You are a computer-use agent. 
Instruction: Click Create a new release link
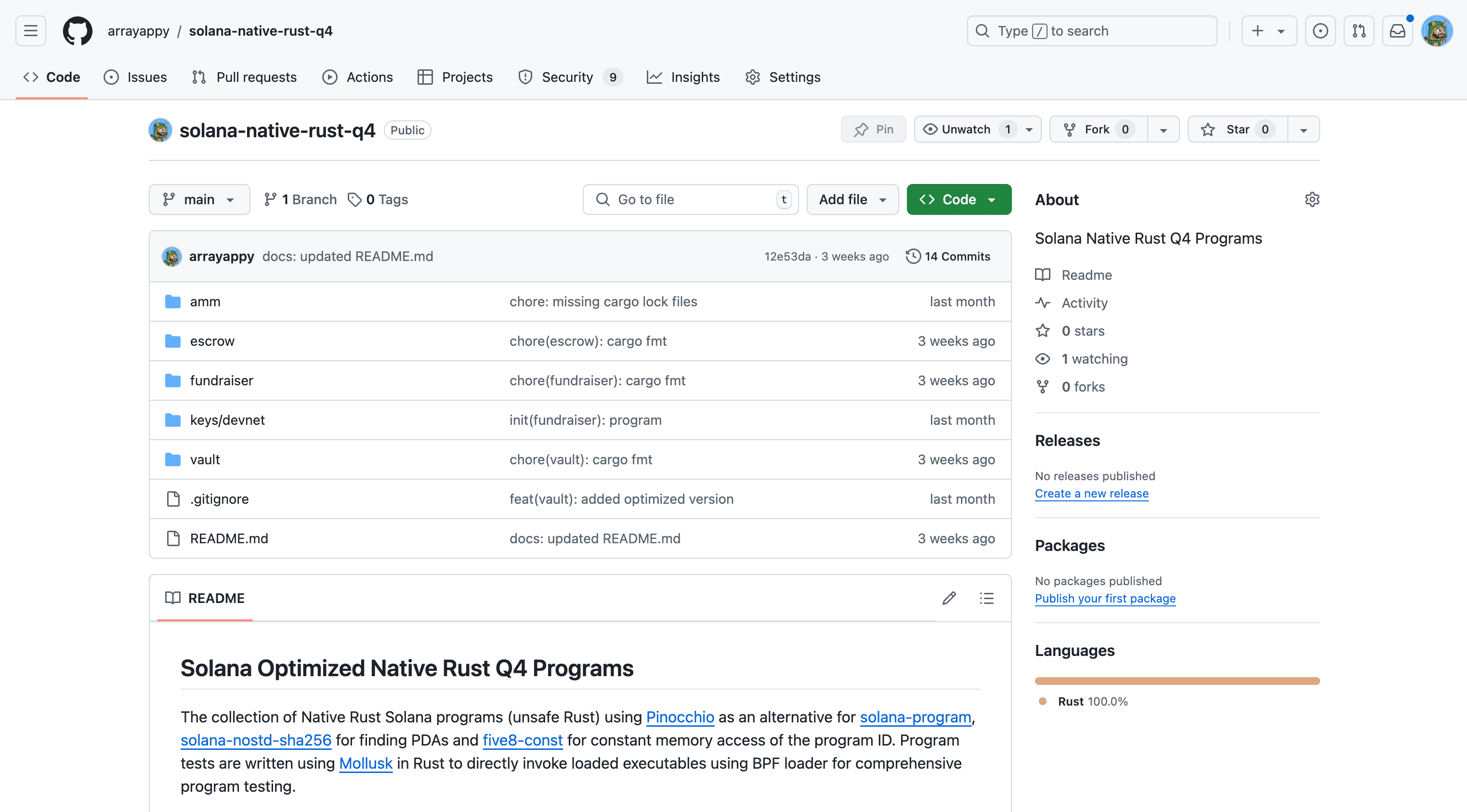tap(1092, 493)
